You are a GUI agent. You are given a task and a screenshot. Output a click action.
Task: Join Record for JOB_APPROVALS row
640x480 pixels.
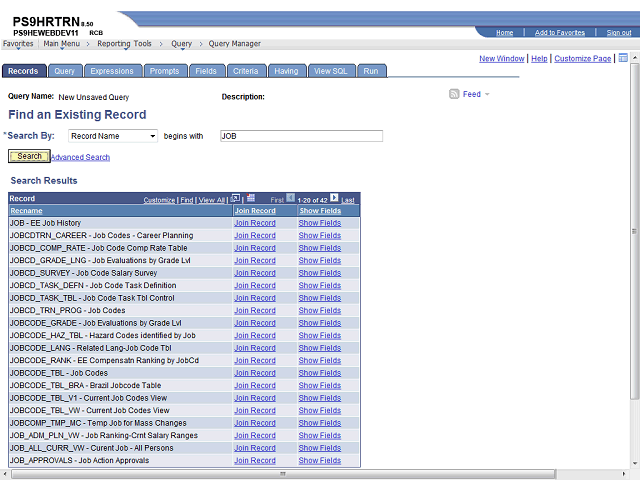point(255,460)
